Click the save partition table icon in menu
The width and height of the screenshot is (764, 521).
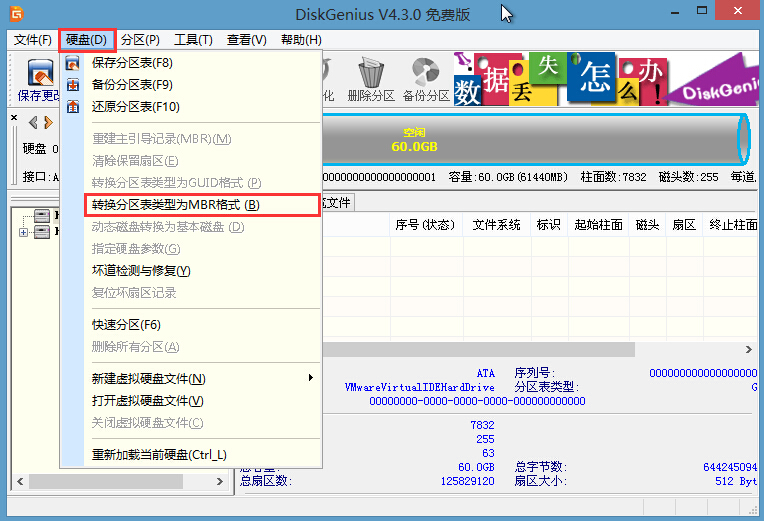click(x=72, y=63)
